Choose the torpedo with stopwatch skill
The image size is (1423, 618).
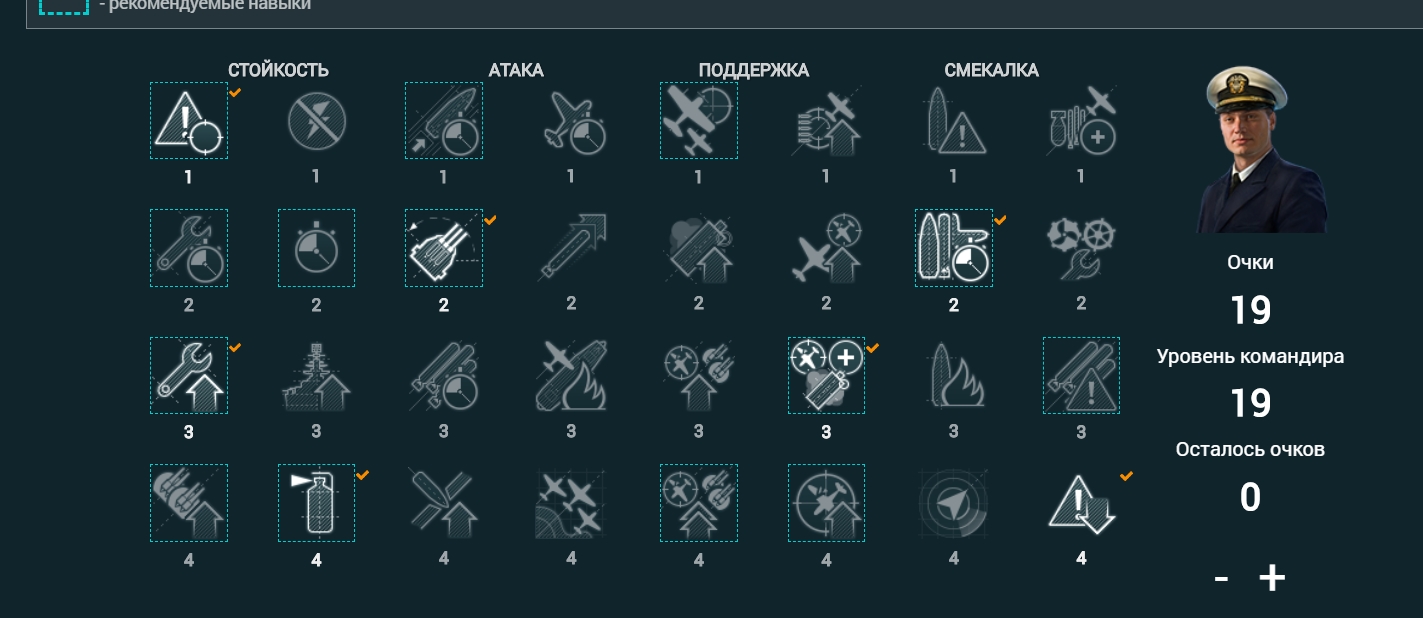click(444, 120)
